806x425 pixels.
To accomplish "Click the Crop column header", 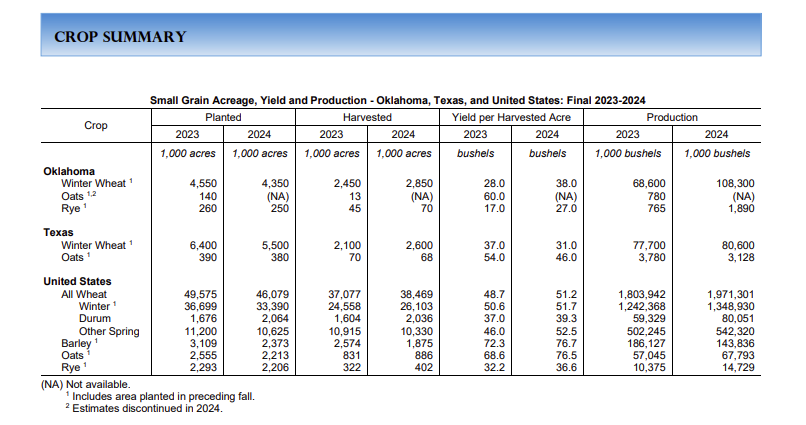I will 96,126.
